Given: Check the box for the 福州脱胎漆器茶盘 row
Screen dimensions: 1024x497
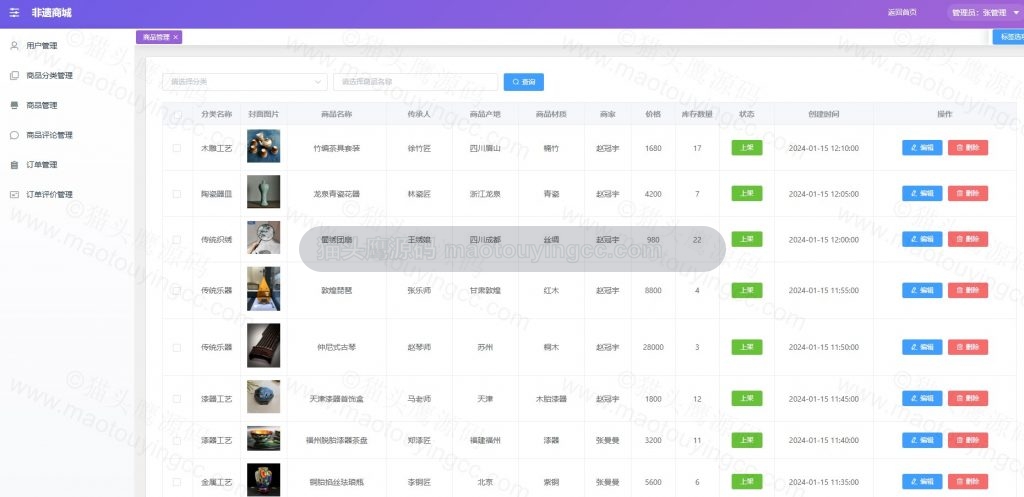Looking at the screenshot, I should (x=177, y=440).
